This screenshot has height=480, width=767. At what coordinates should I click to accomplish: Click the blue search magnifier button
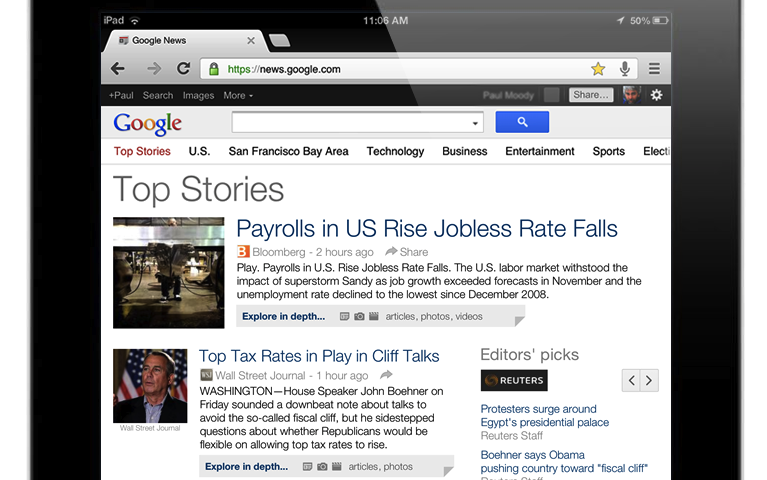pos(522,122)
